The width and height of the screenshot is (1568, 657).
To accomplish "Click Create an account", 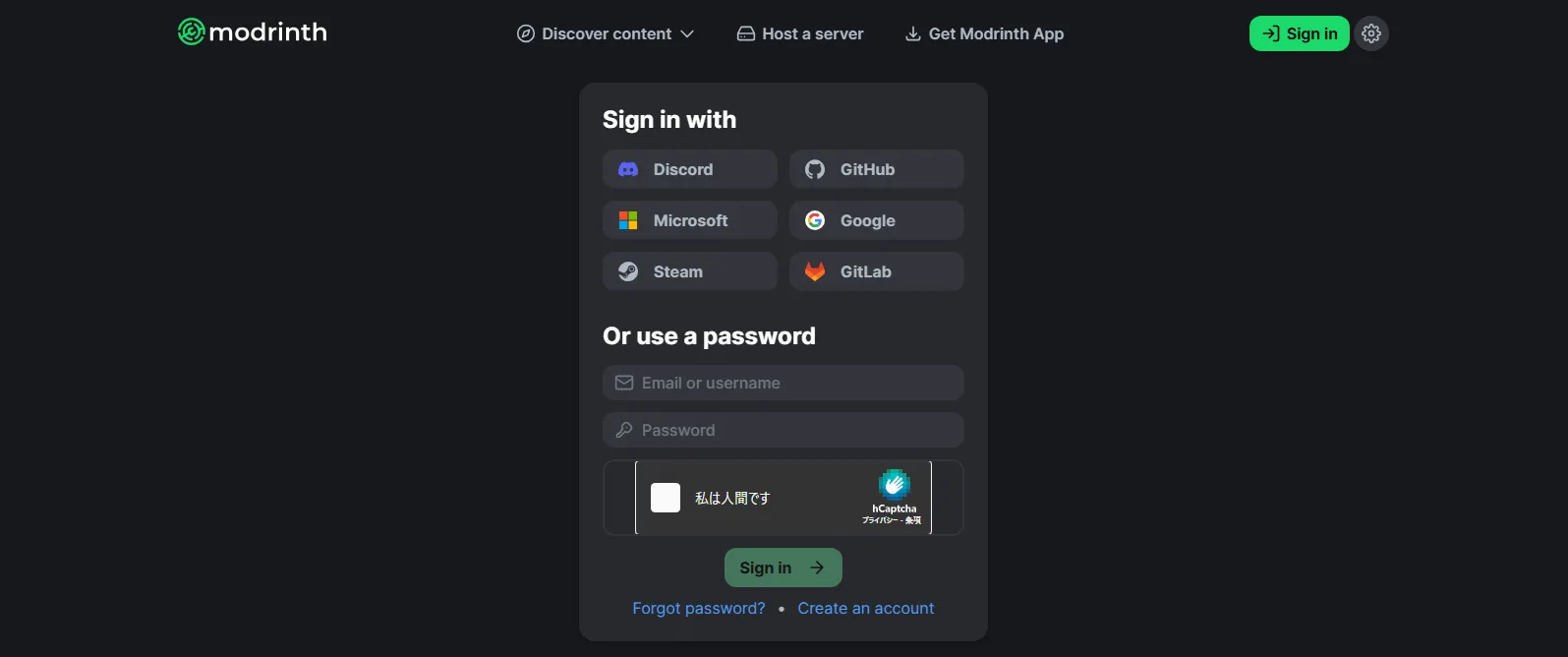I will tap(865, 608).
